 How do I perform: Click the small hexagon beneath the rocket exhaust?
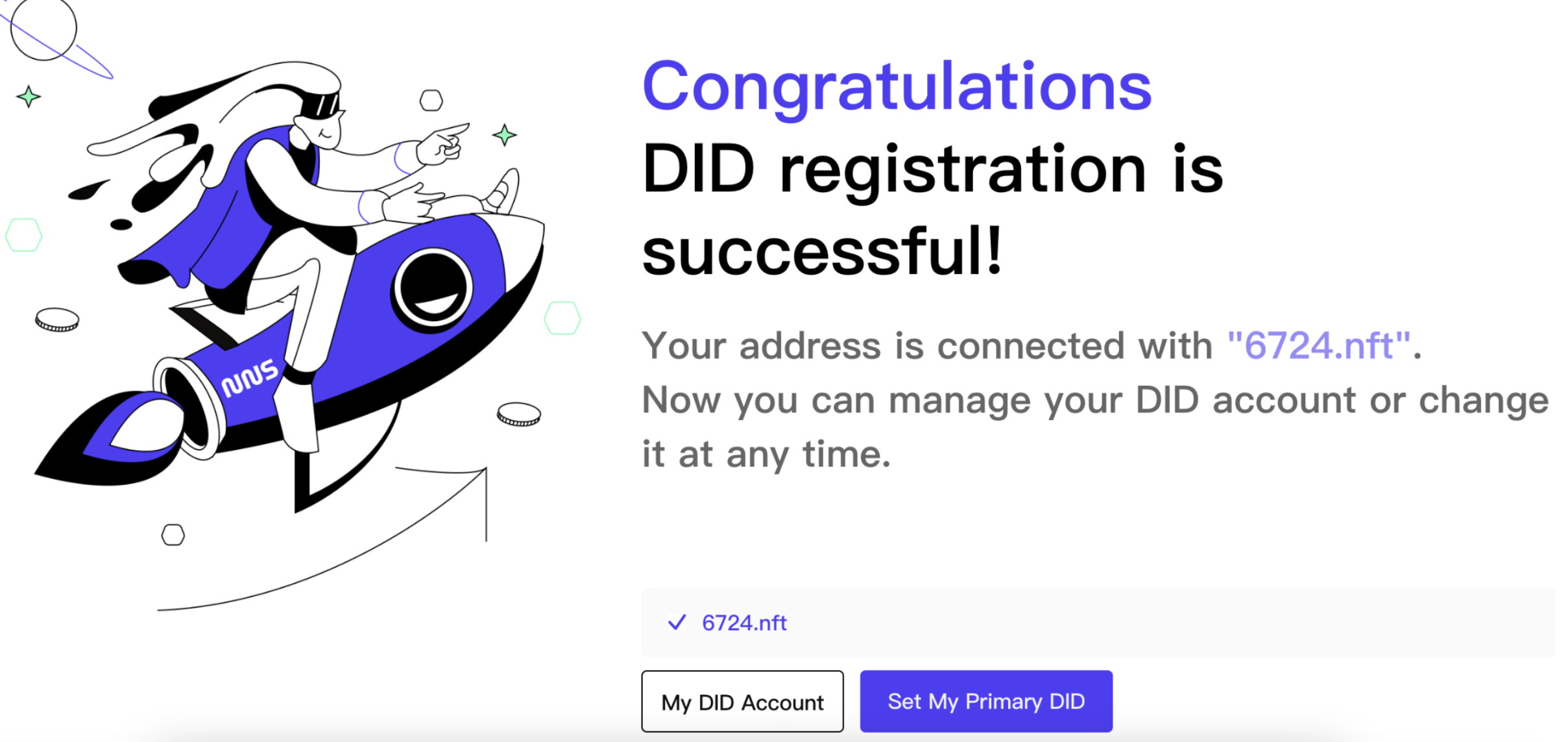(173, 535)
